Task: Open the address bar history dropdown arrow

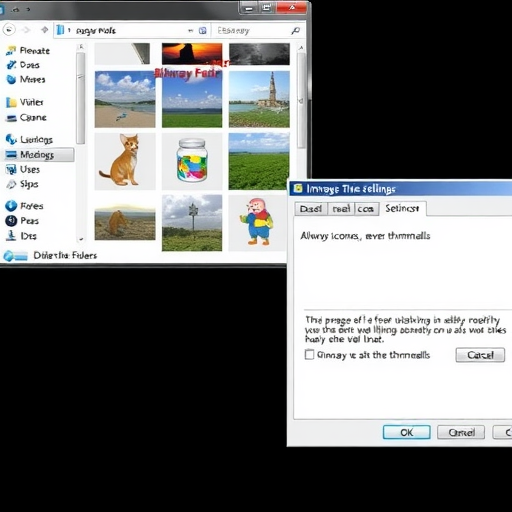Action: click(191, 31)
